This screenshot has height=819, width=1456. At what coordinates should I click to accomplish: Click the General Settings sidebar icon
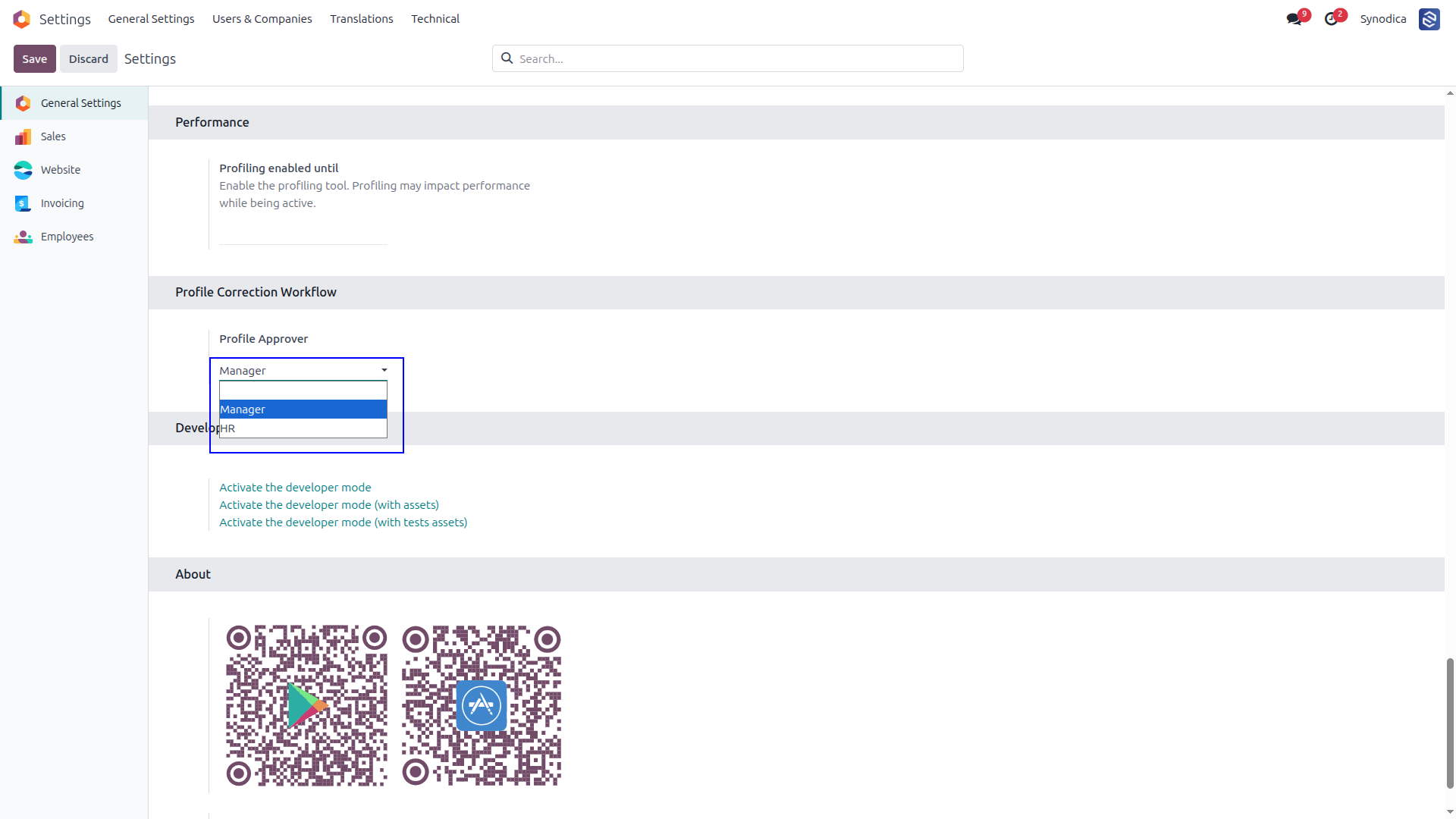23,103
